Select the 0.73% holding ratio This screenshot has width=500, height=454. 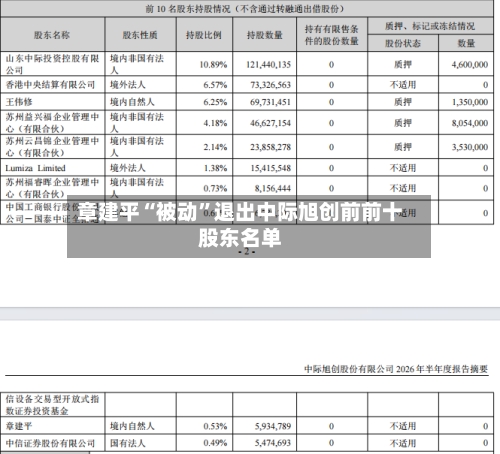tap(215, 189)
